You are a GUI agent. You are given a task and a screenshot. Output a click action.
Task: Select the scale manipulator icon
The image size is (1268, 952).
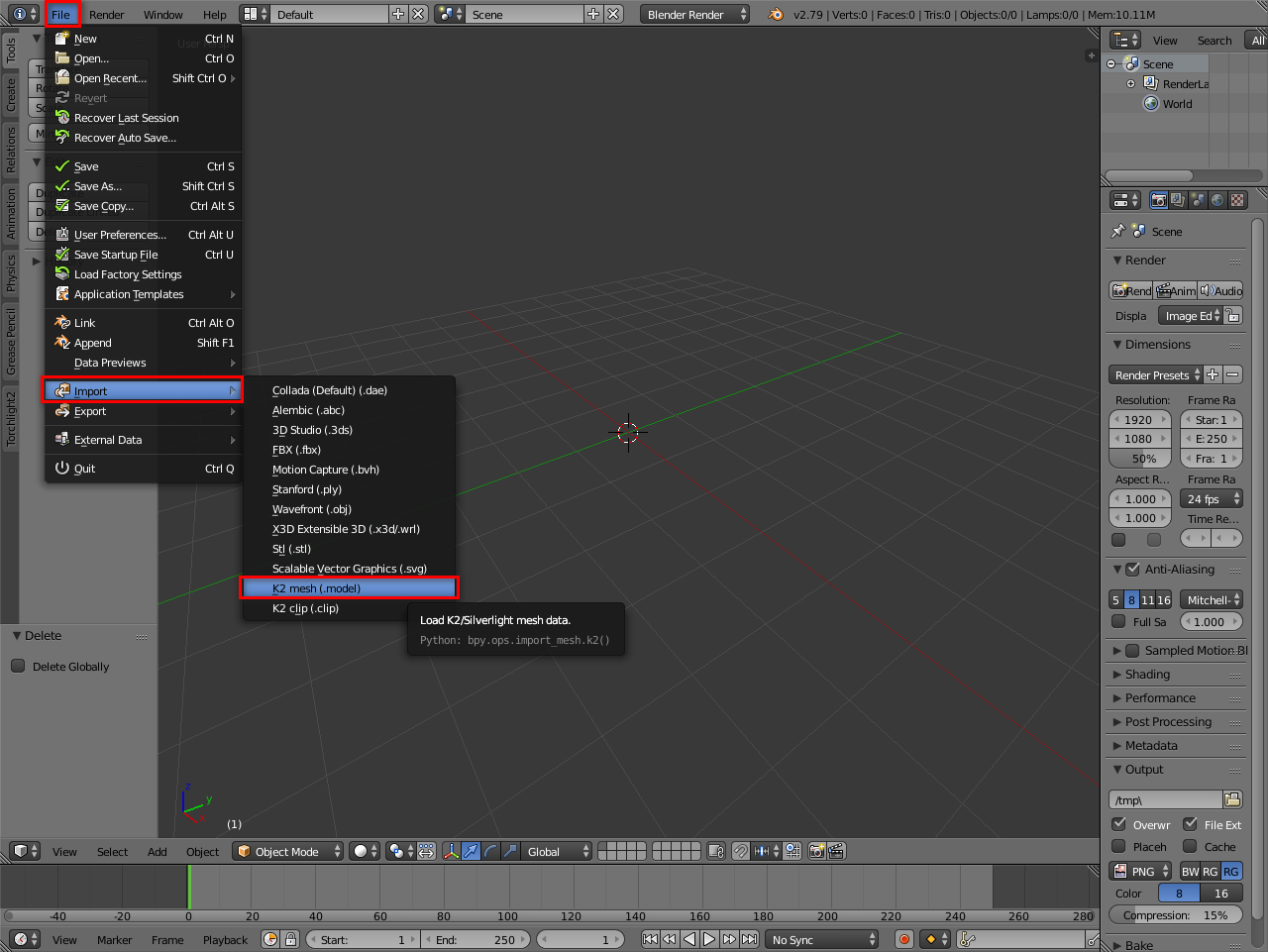tap(510, 851)
